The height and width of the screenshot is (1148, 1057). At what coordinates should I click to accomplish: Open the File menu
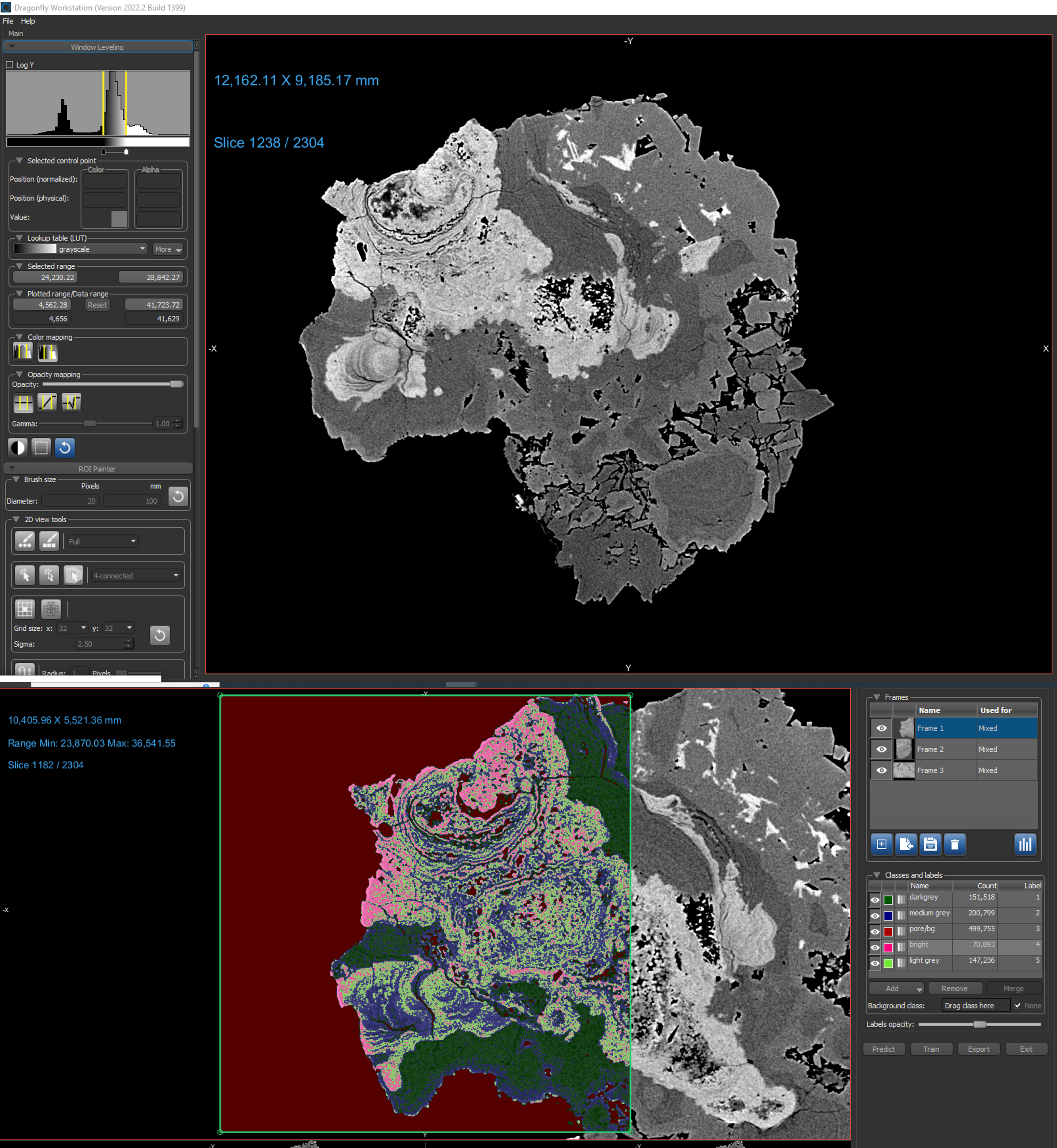[x=8, y=21]
